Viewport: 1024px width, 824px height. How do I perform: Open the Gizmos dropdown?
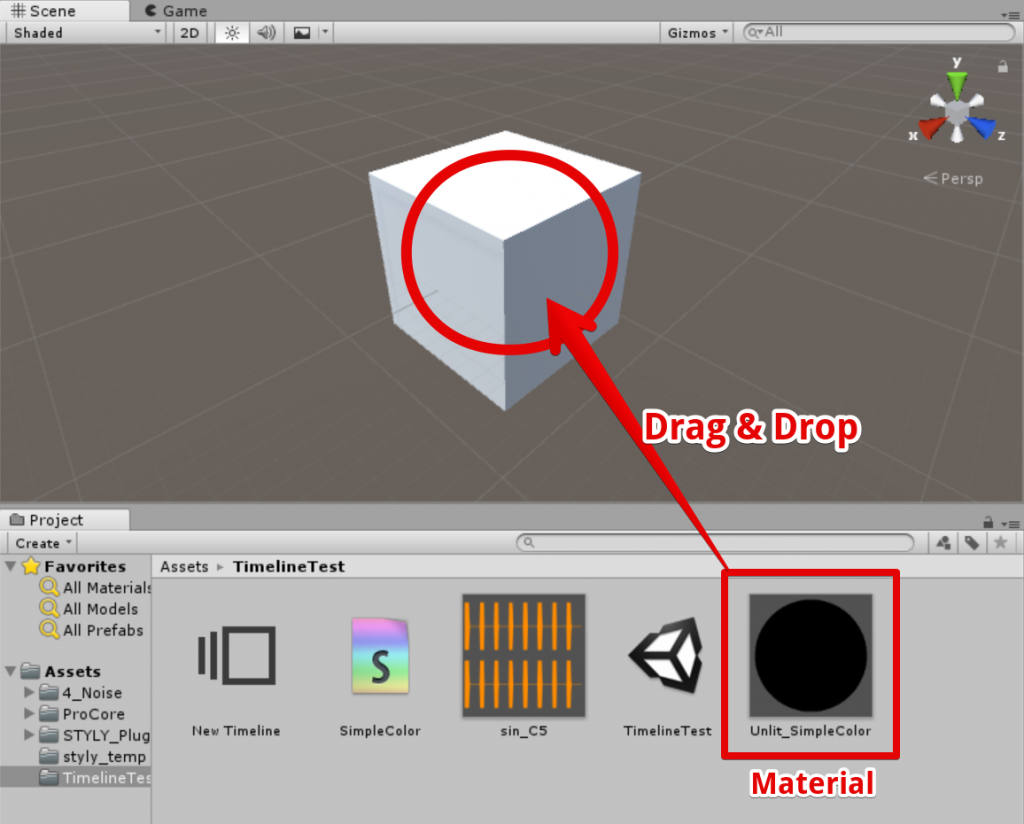point(697,33)
